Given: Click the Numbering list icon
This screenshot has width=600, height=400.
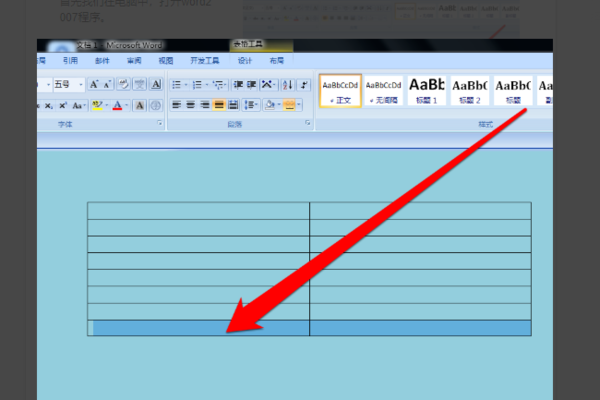Looking at the screenshot, I should tap(197, 85).
